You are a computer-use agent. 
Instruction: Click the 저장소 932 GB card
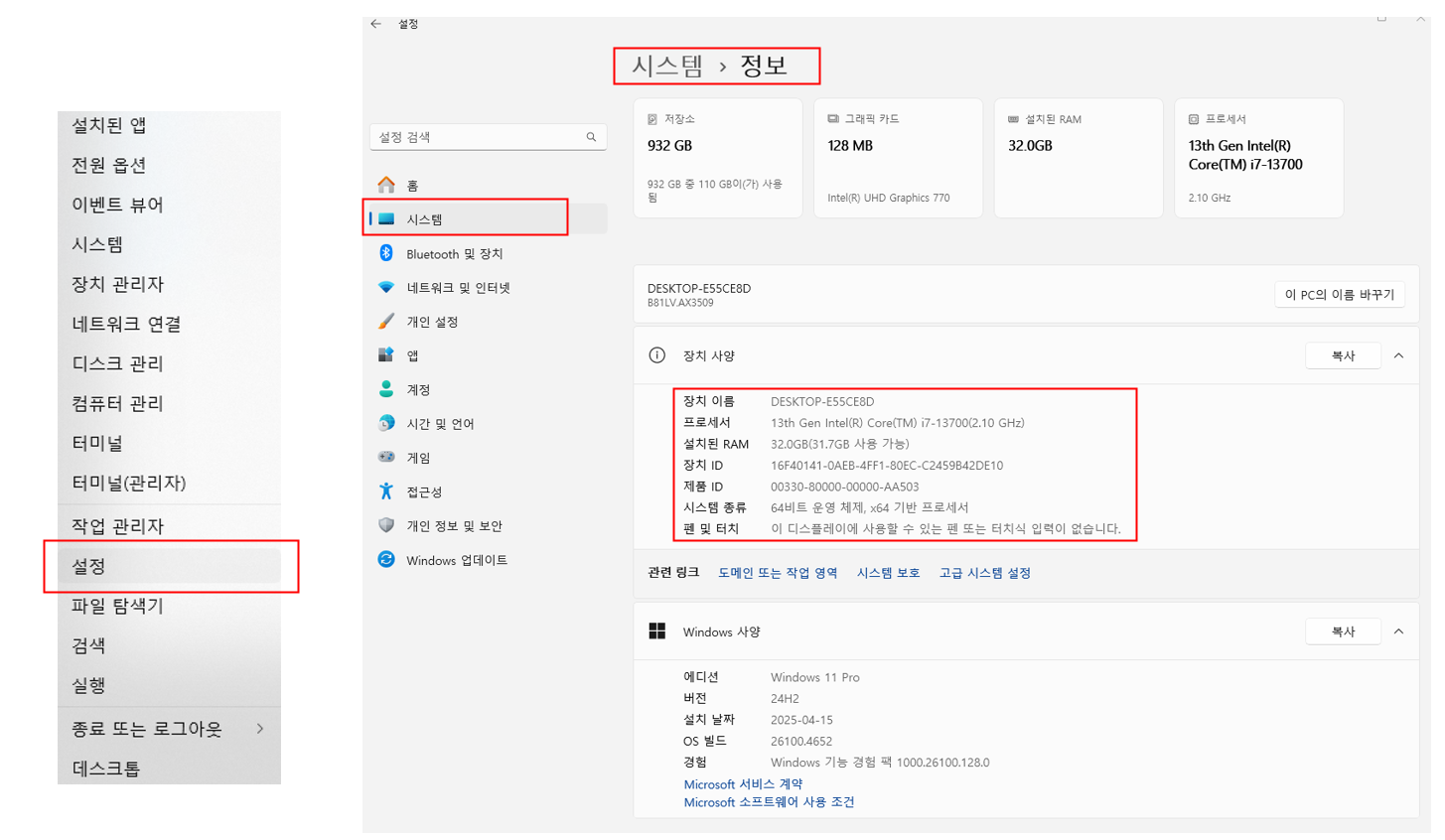(718, 158)
